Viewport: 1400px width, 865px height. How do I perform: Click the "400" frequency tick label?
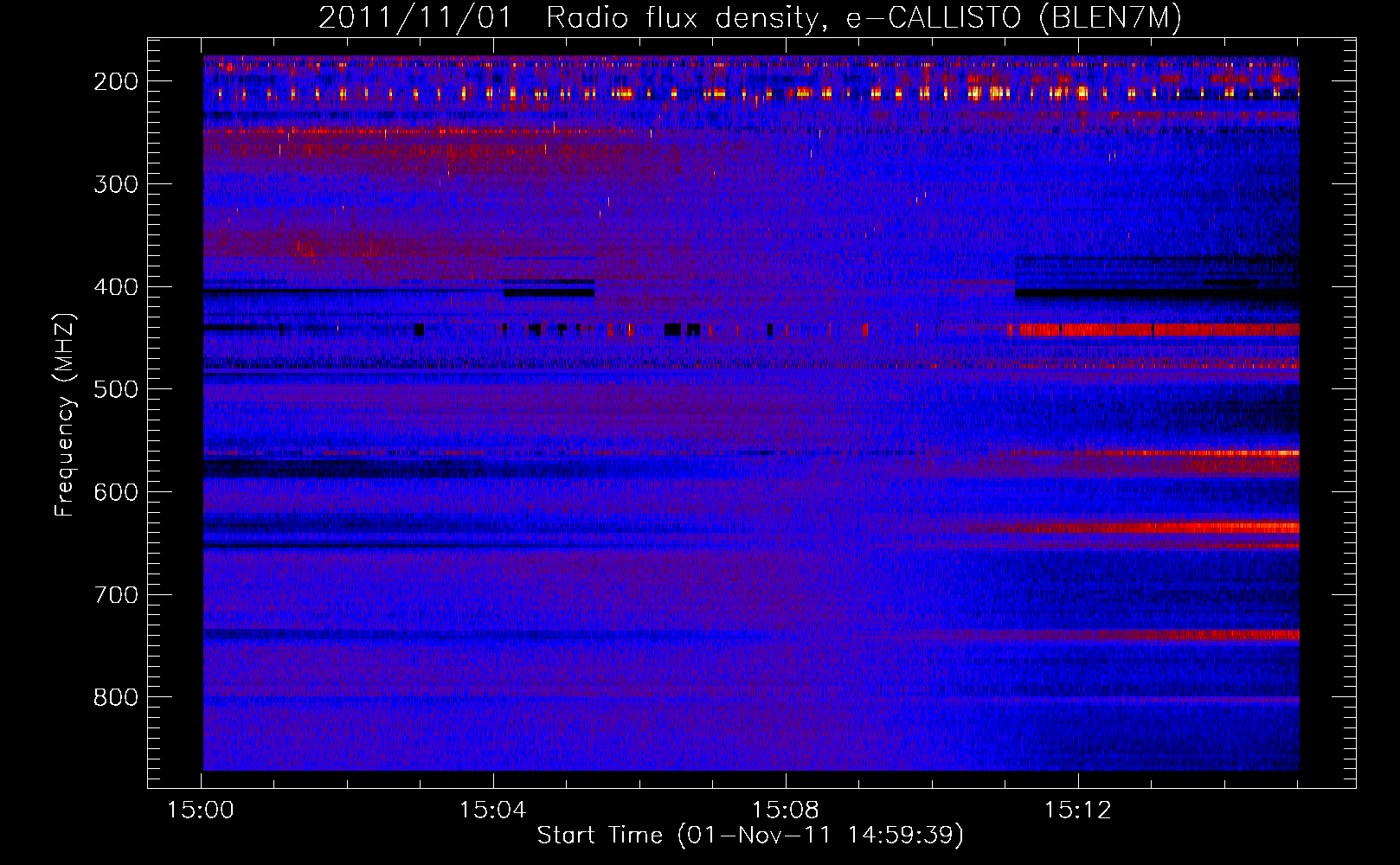(116, 287)
